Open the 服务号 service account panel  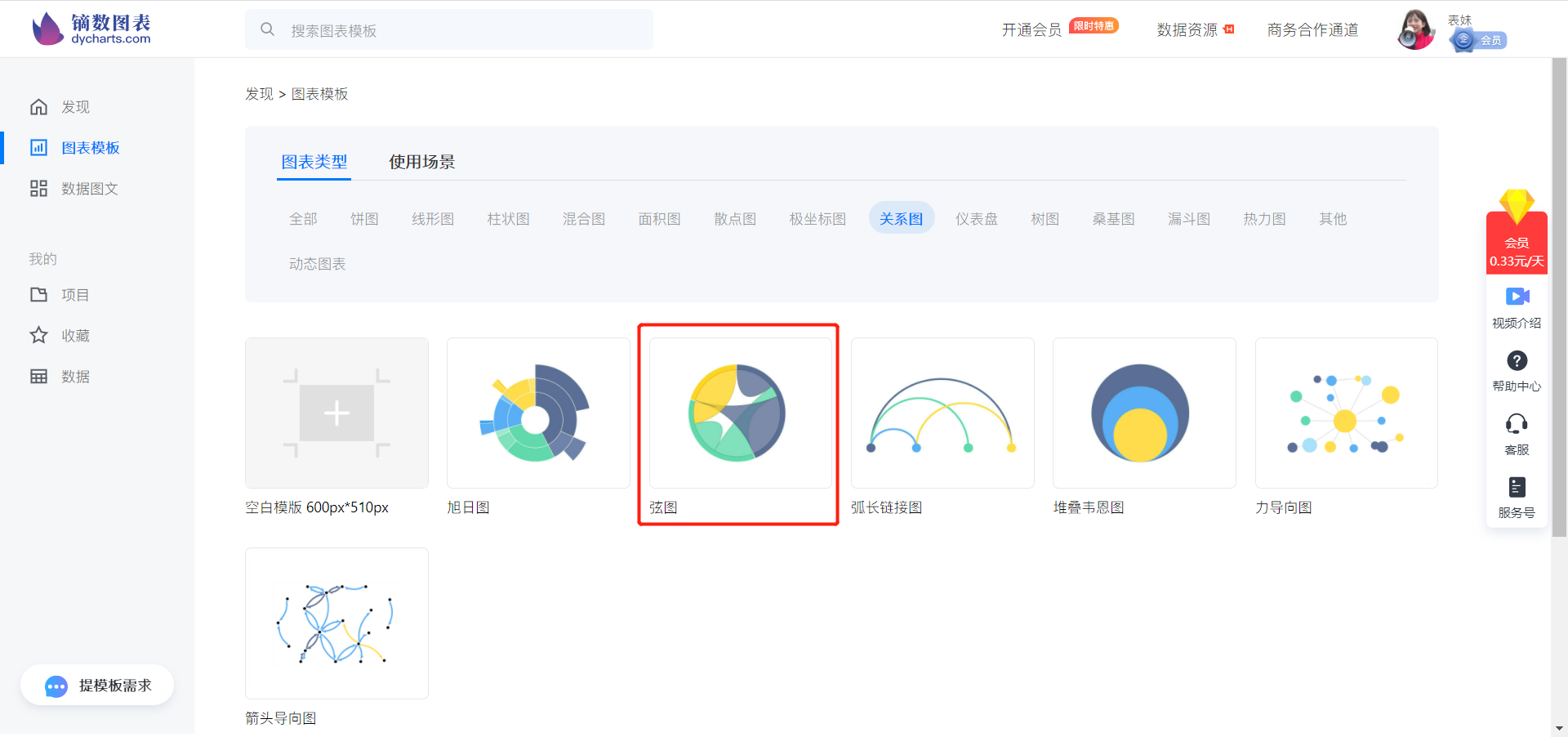pos(1517,497)
